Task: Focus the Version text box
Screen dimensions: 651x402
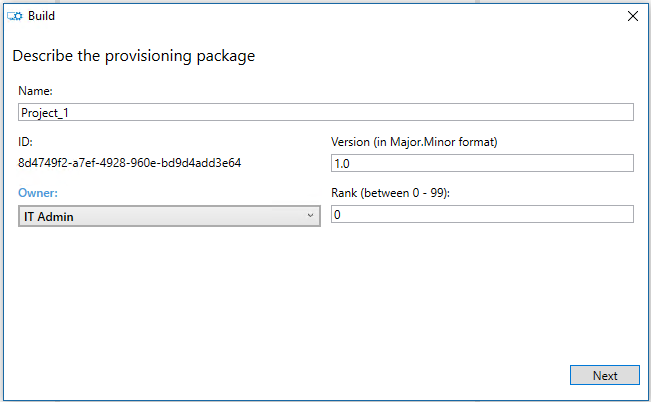Action: (482, 164)
